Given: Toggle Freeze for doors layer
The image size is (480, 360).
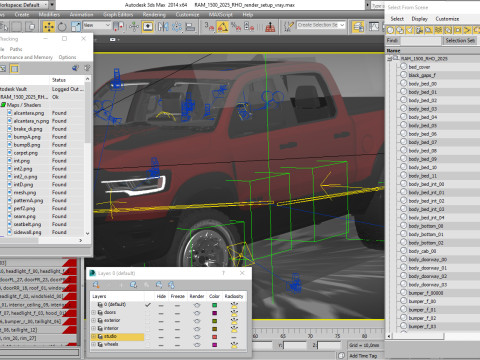Looking at the screenshot, I should pos(177,313).
